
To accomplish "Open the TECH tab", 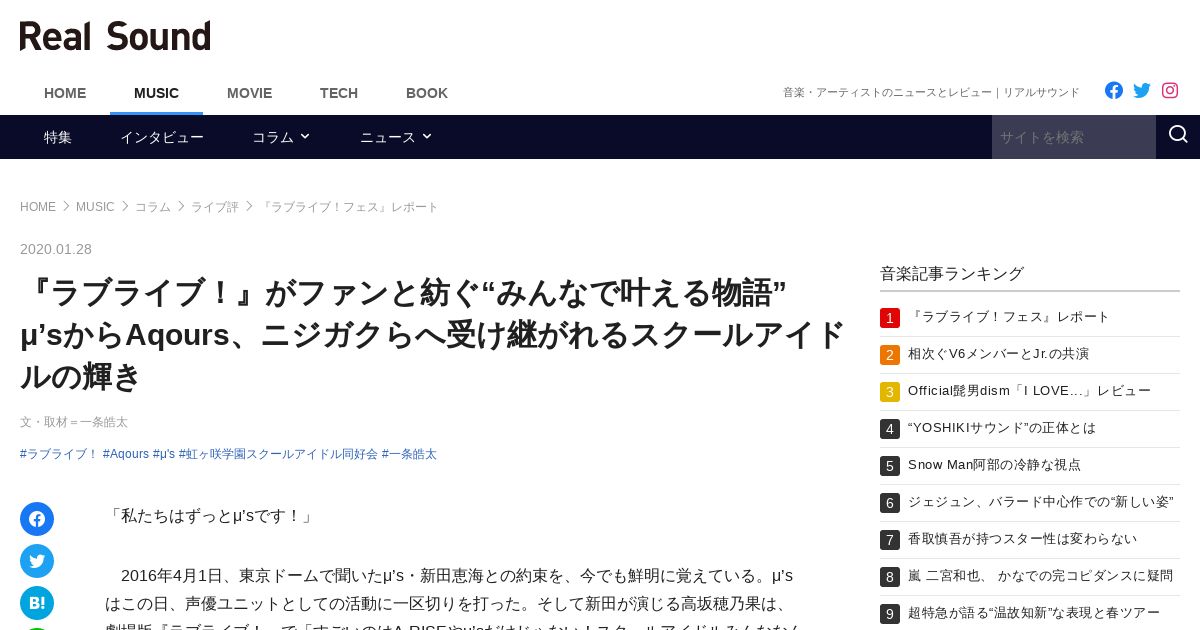I will click(339, 93).
